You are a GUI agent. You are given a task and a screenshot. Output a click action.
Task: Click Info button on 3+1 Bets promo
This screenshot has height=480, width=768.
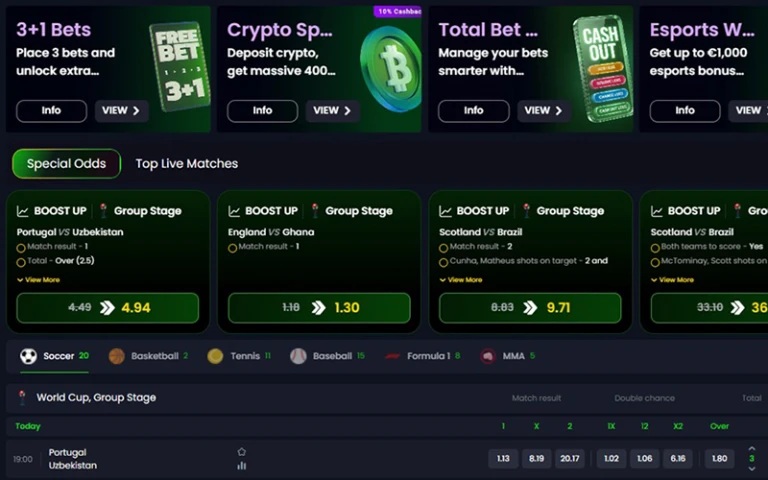tap(51, 111)
